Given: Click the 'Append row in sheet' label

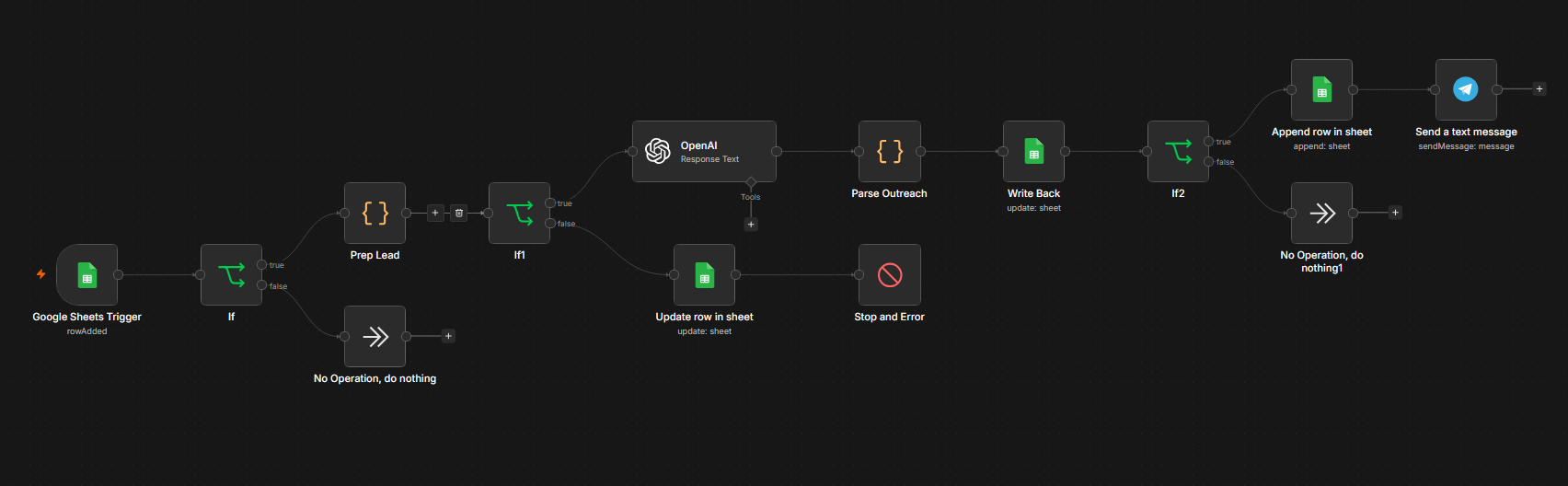Looking at the screenshot, I should pos(1321,132).
